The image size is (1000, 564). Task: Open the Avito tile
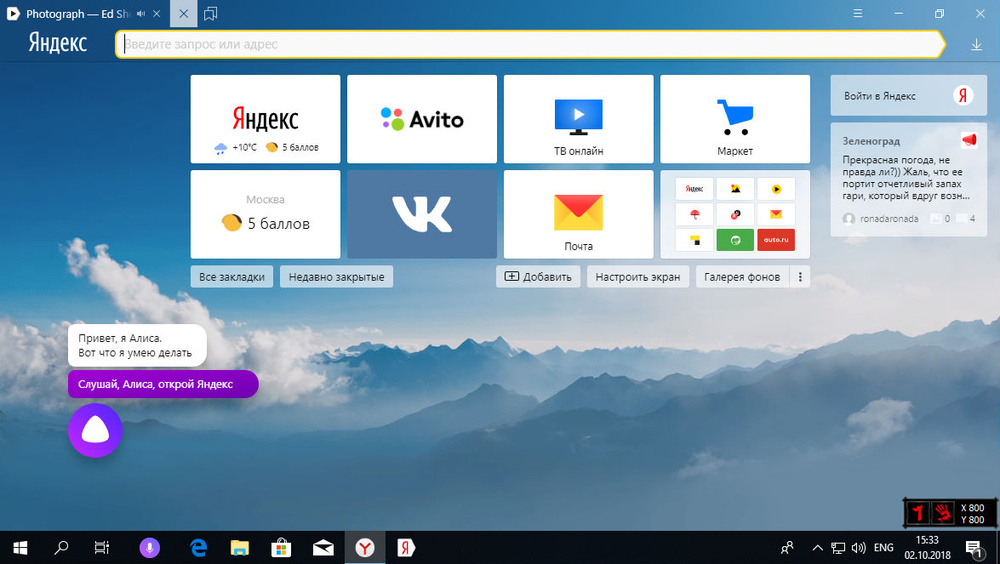(x=422, y=119)
